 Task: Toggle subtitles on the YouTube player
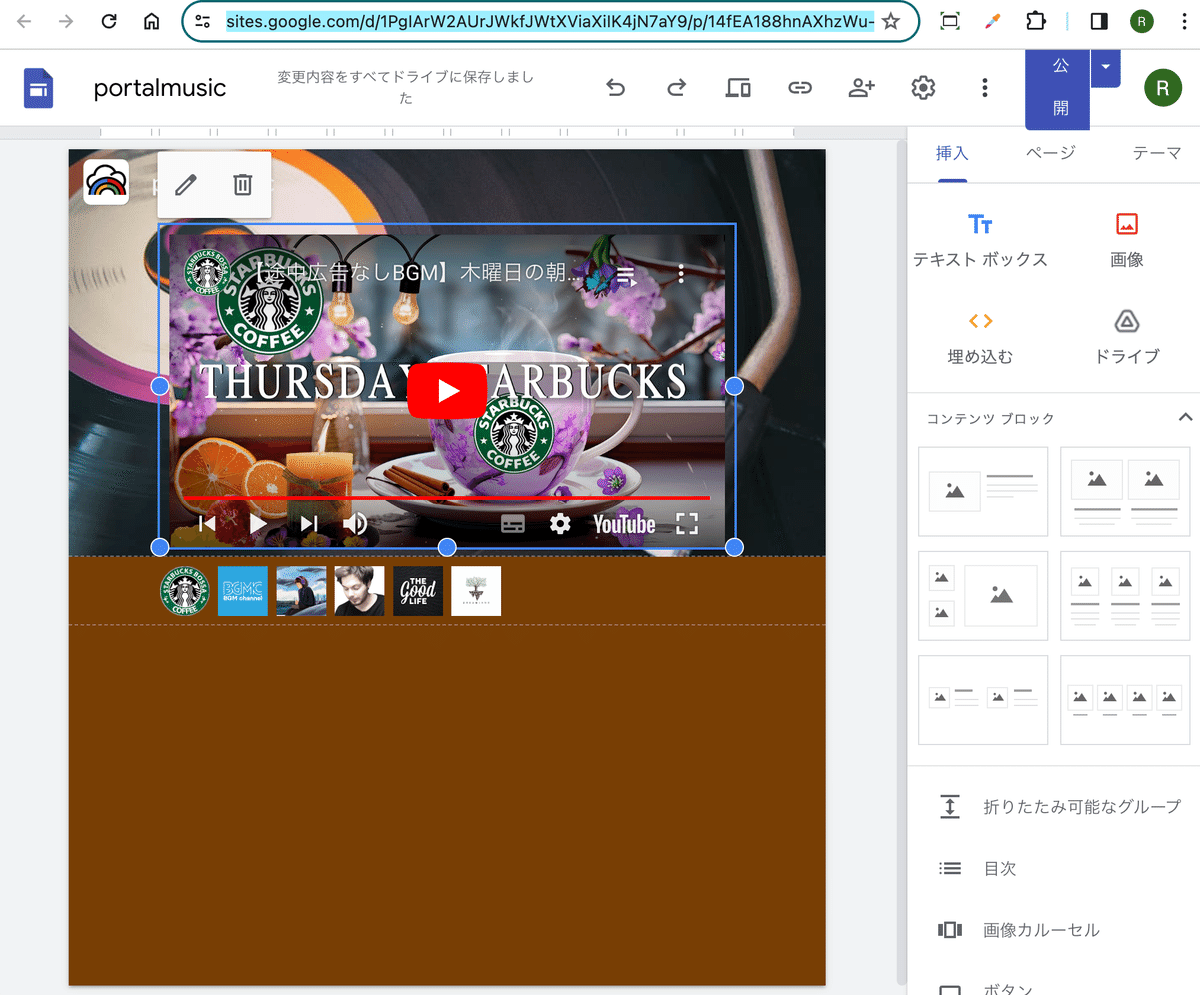513,524
